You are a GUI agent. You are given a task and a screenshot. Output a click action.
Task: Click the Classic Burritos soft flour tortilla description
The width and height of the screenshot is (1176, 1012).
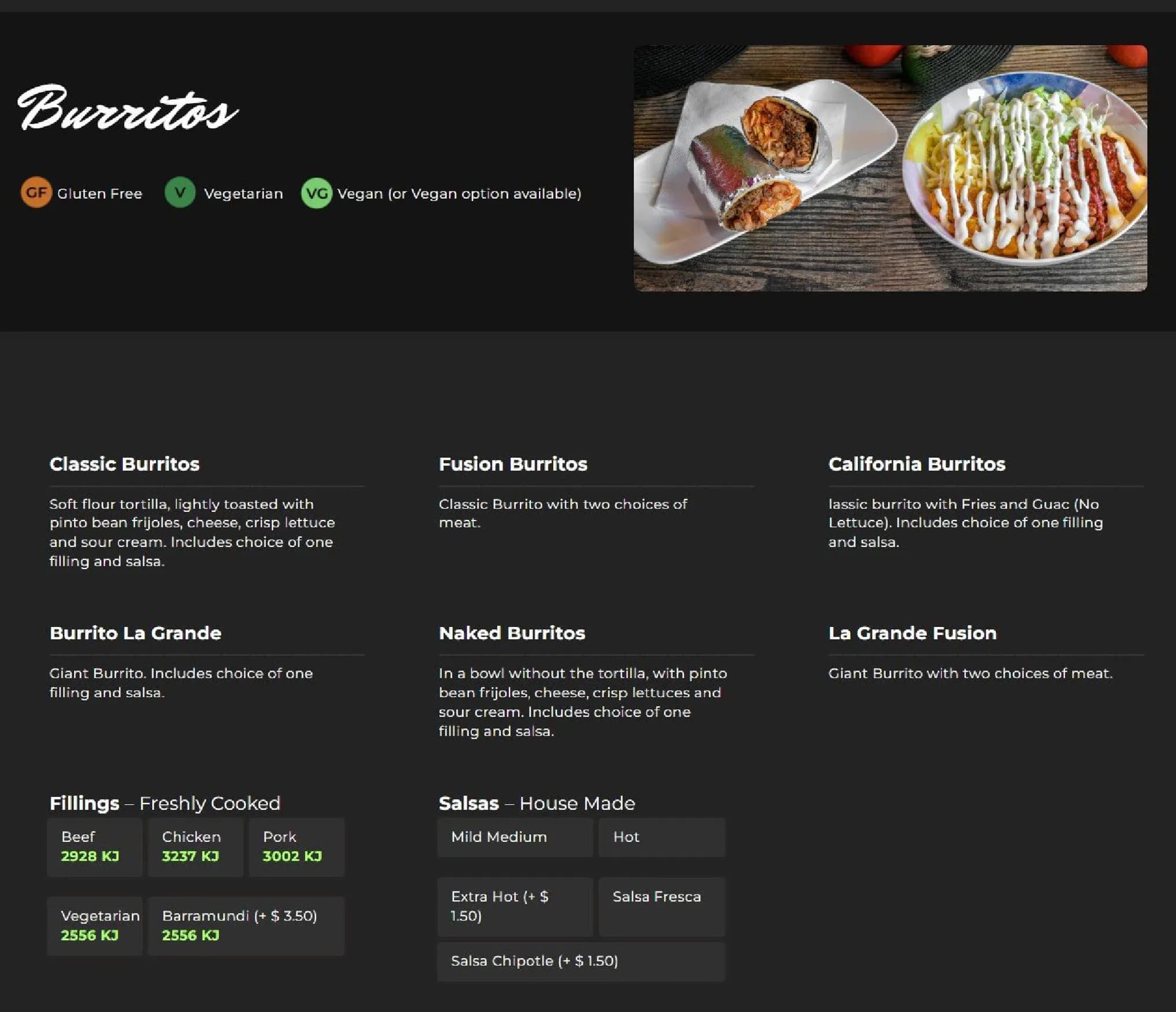tap(192, 533)
